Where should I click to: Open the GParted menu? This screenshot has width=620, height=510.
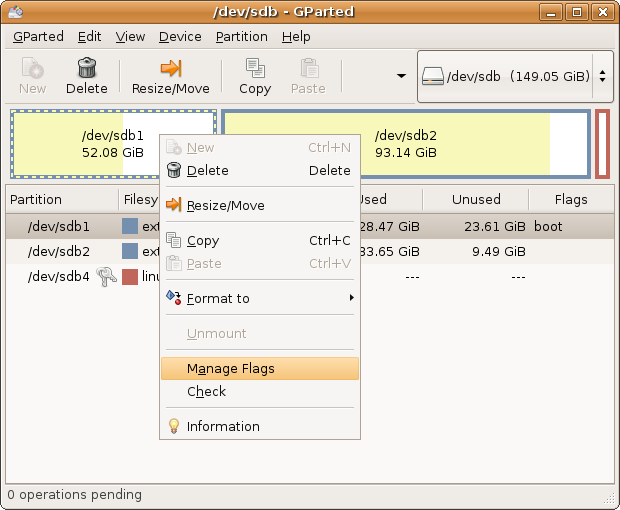click(38, 37)
